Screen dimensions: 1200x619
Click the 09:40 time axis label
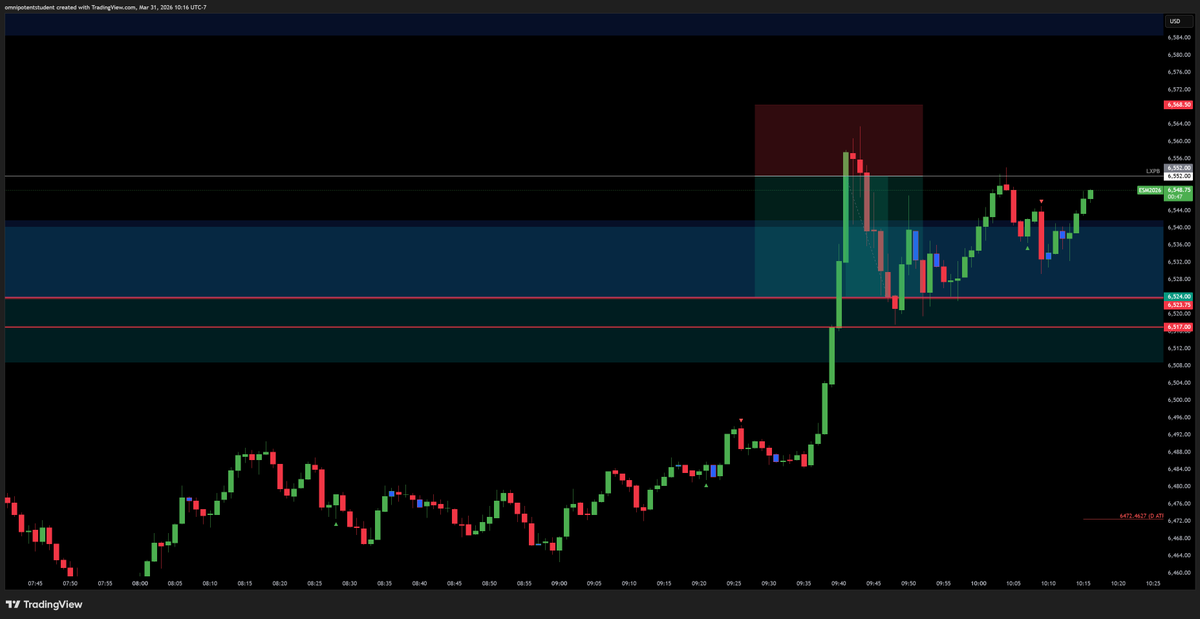839,582
